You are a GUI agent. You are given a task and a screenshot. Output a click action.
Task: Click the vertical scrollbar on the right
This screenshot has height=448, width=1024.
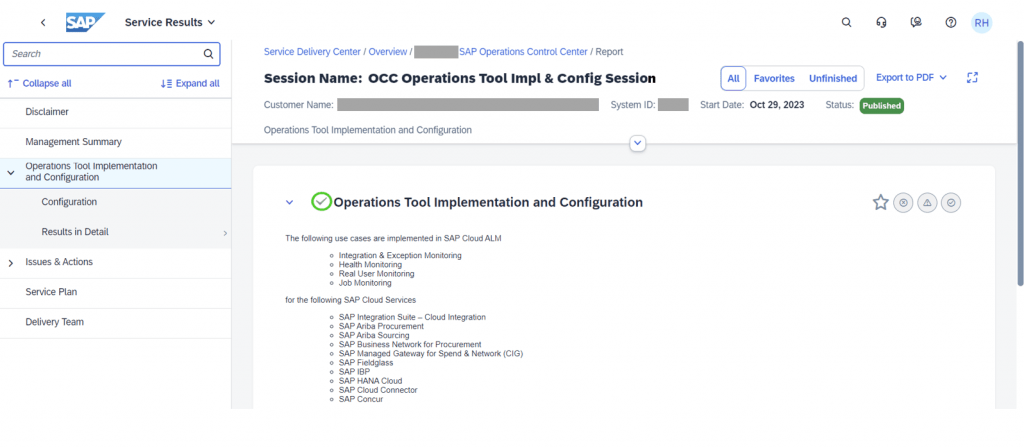click(x=1020, y=163)
